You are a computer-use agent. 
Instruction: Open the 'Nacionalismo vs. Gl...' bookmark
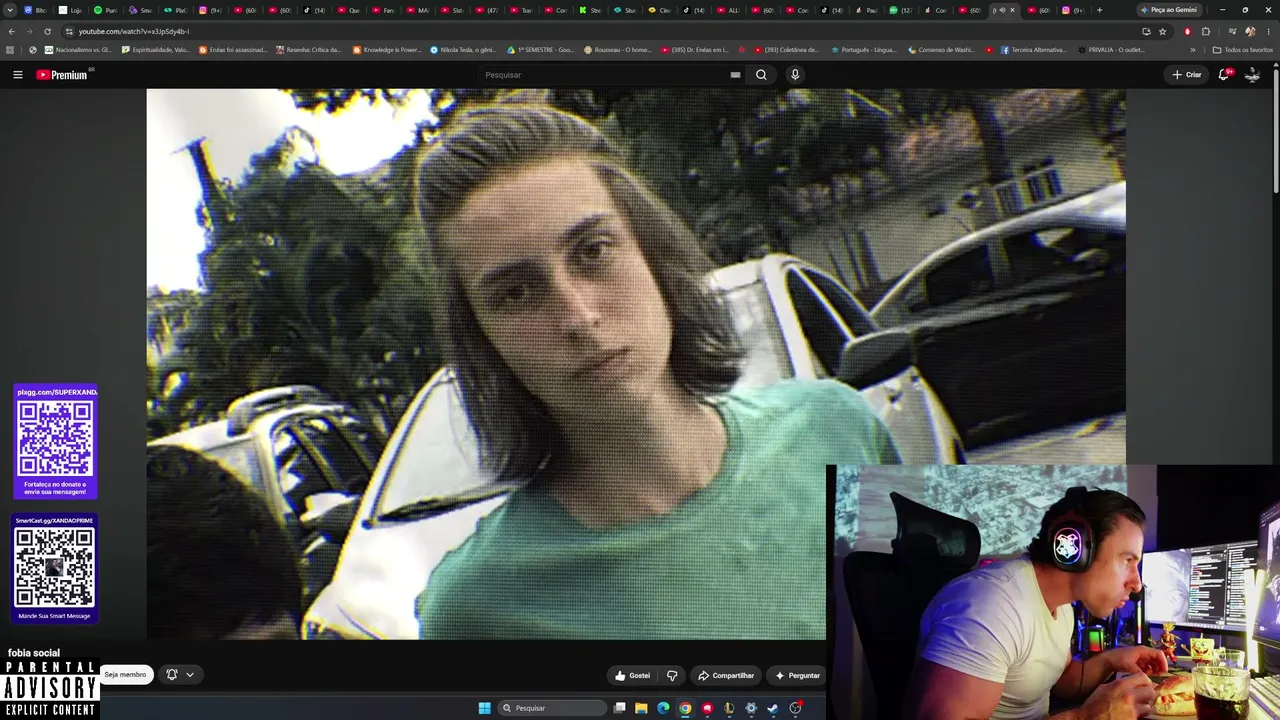coord(78,50)
